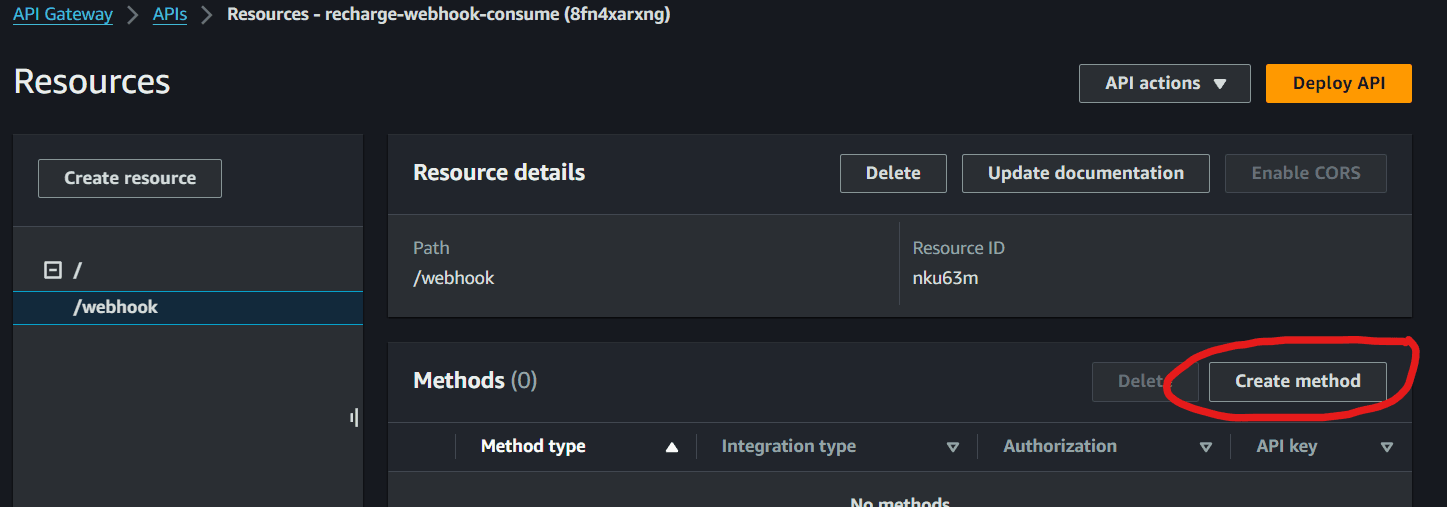Click the recharge-webhook-consume breadcrumb title
This screenshot has height=507, width=1447.
[x=449, y=15]
